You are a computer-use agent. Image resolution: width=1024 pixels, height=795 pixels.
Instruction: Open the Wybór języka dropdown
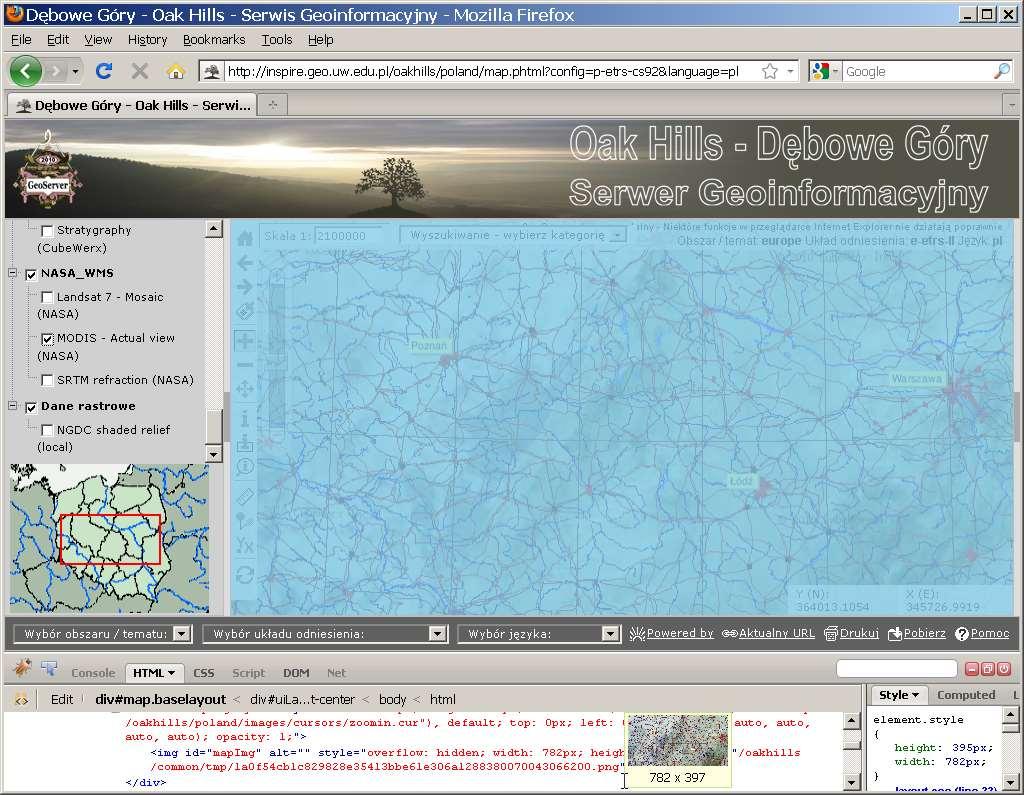[539, 634]
